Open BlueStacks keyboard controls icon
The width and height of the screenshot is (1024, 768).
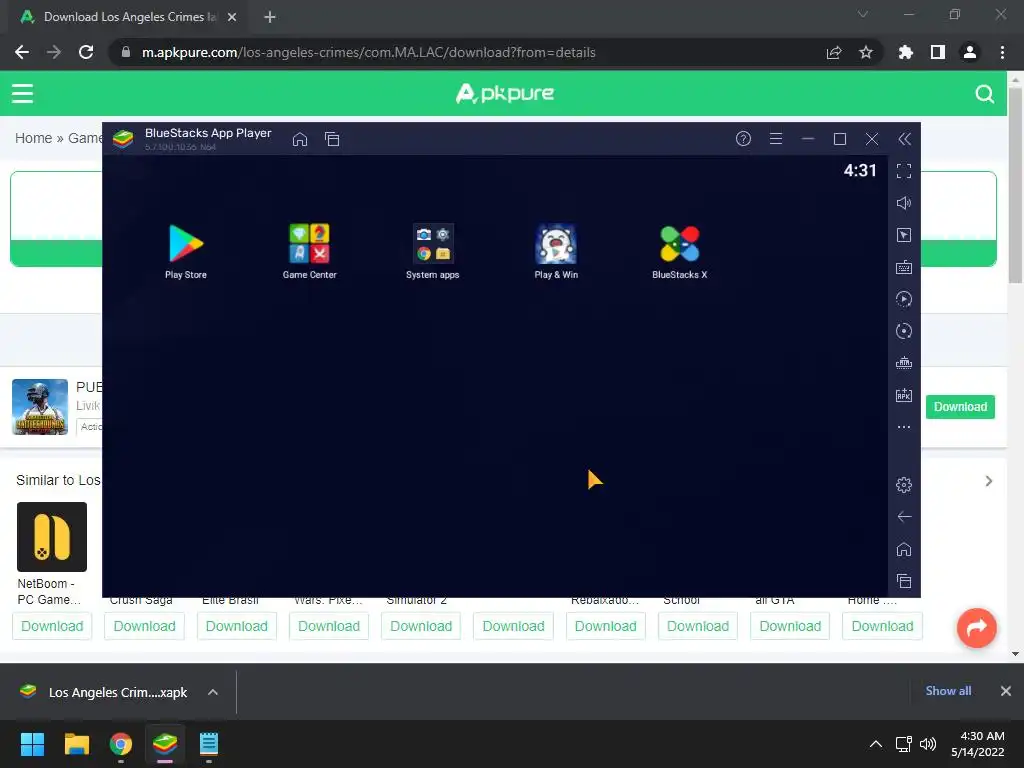point(904,267)
